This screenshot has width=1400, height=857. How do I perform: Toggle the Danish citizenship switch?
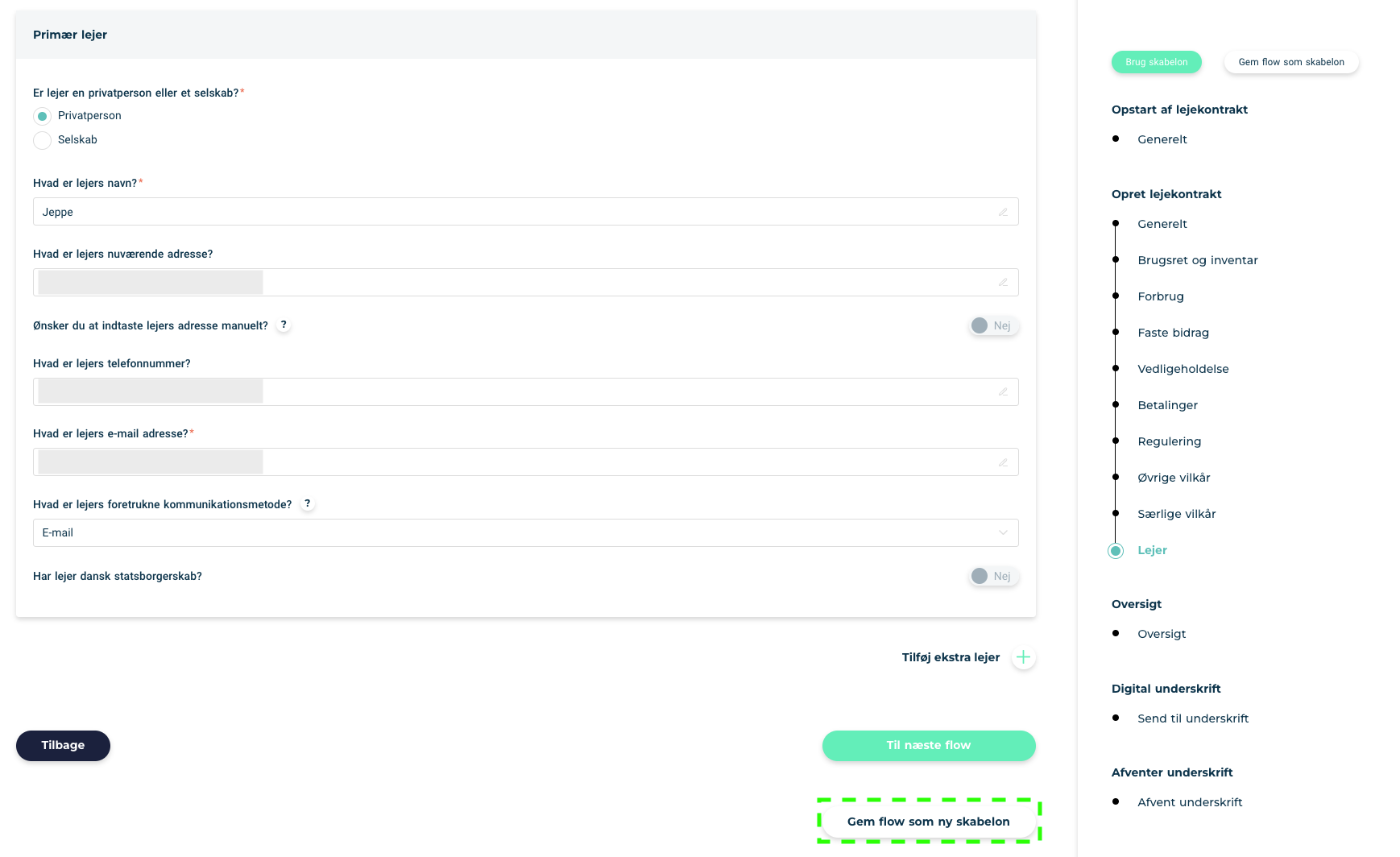[994, 576]
